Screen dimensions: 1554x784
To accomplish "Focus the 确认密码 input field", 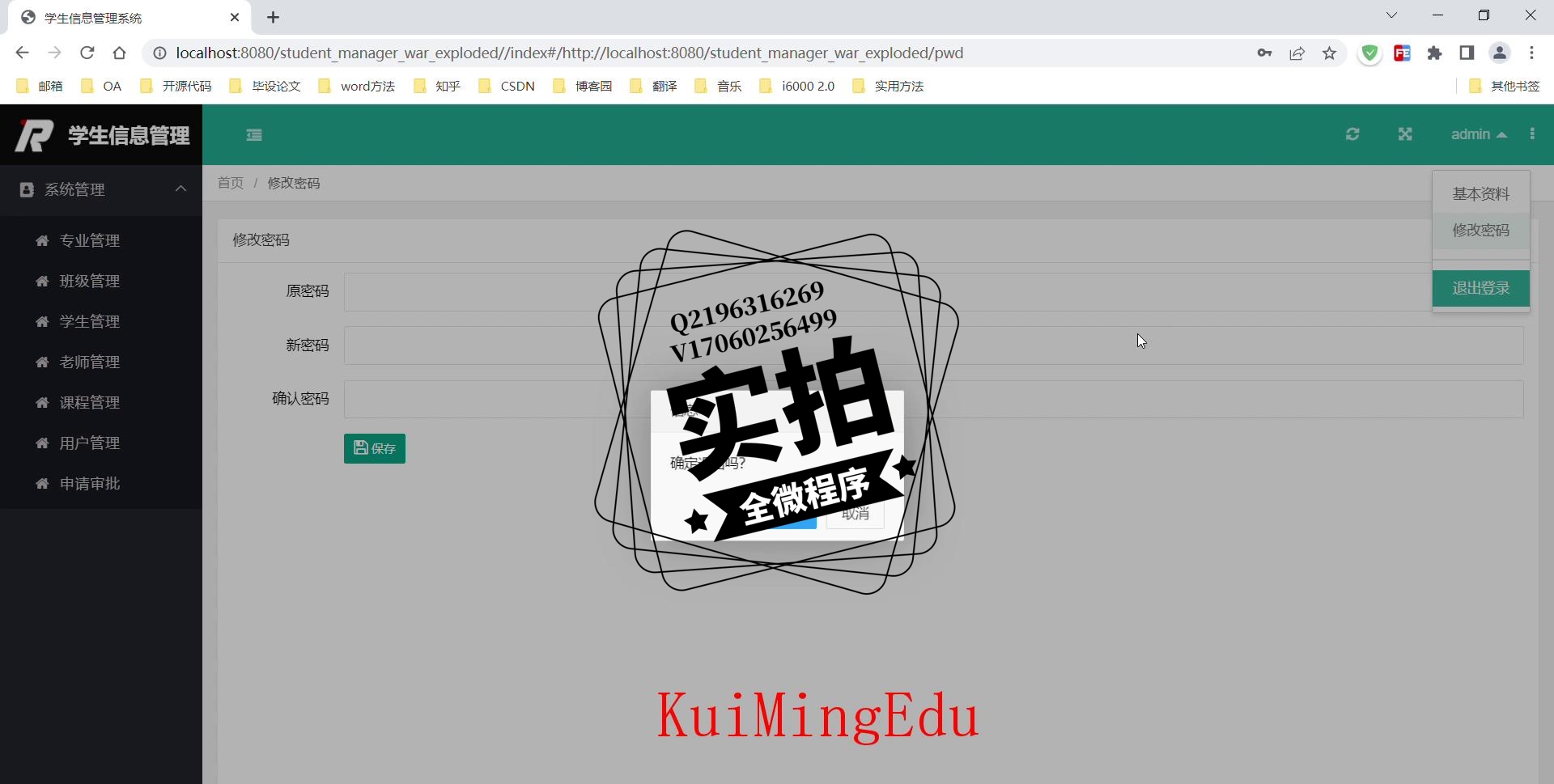I will (933, 399).
